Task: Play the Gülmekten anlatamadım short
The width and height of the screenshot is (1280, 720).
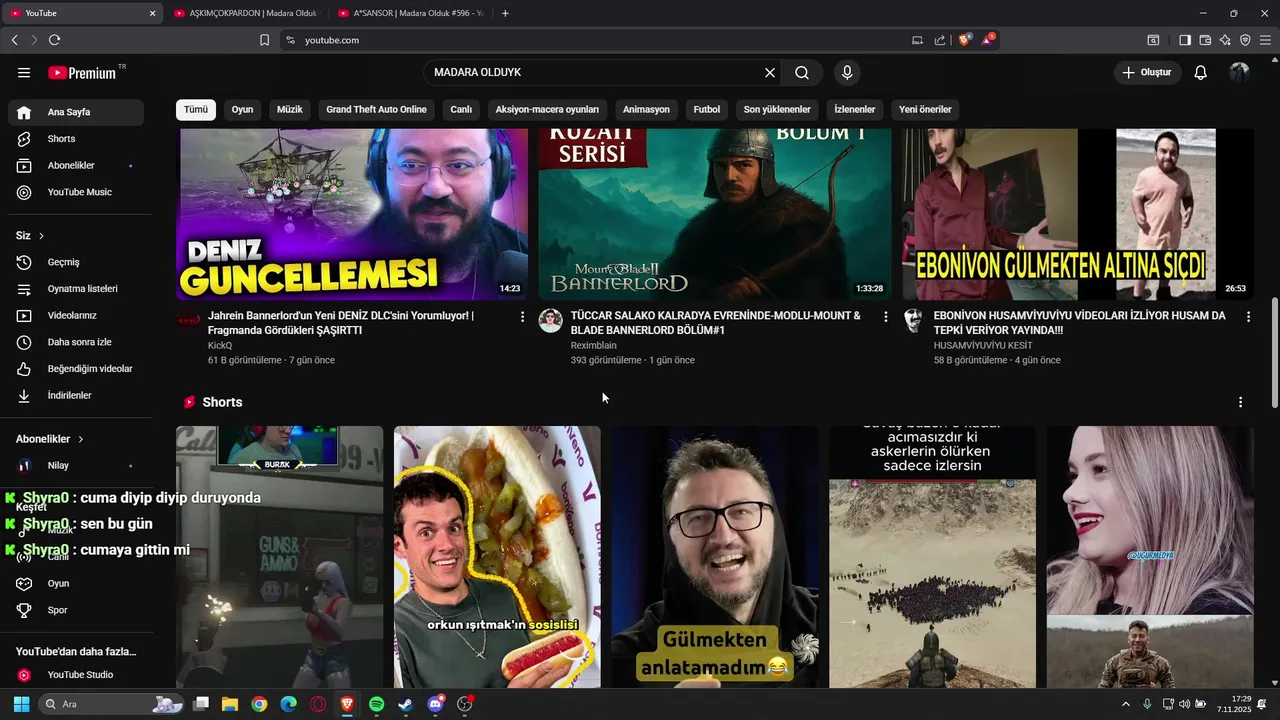Action: click(715, 557)
